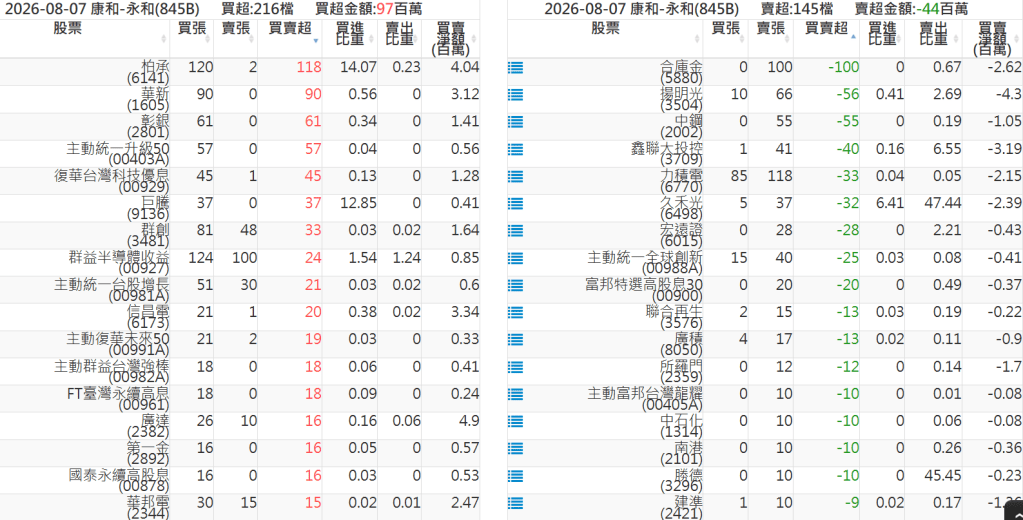Click the -4.3 net amount of 揚明光

[x=1008, y=95]
